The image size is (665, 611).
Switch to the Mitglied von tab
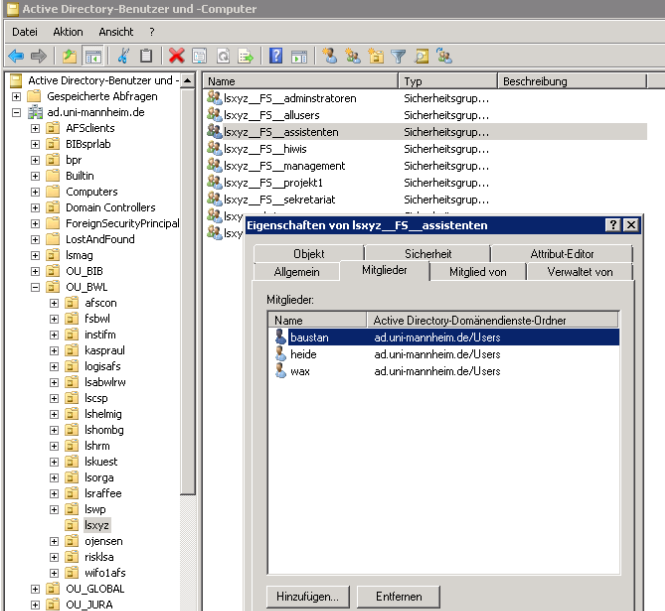pyautogui.click(x=478, y=272)
